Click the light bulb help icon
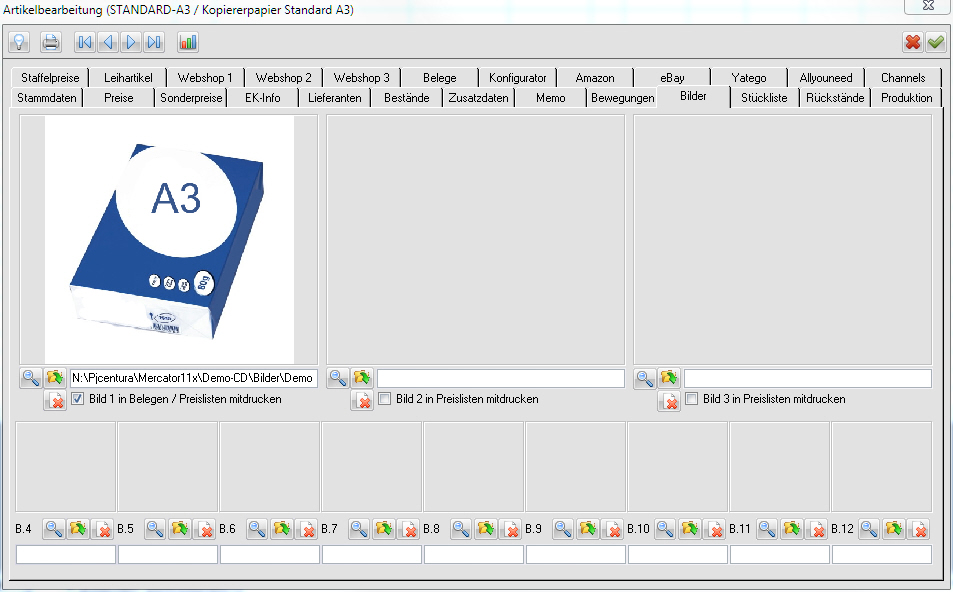This screenshot has height=592, width=953. 19,42
